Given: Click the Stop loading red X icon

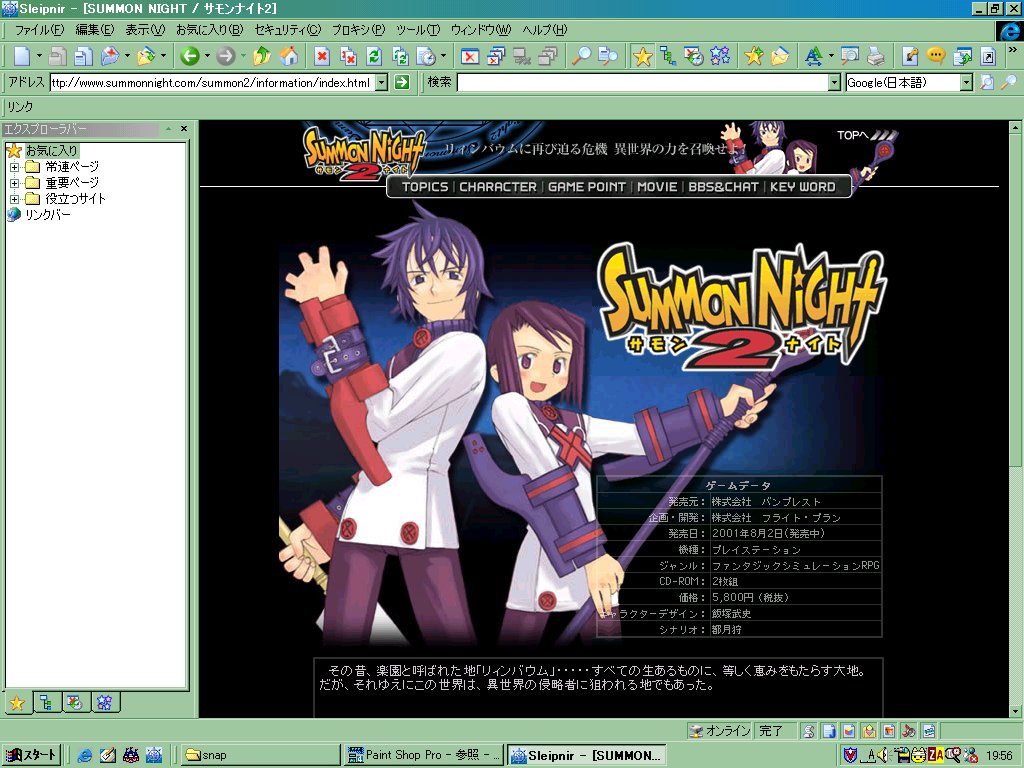Looking at the screenshot, I should coord(322,56).
